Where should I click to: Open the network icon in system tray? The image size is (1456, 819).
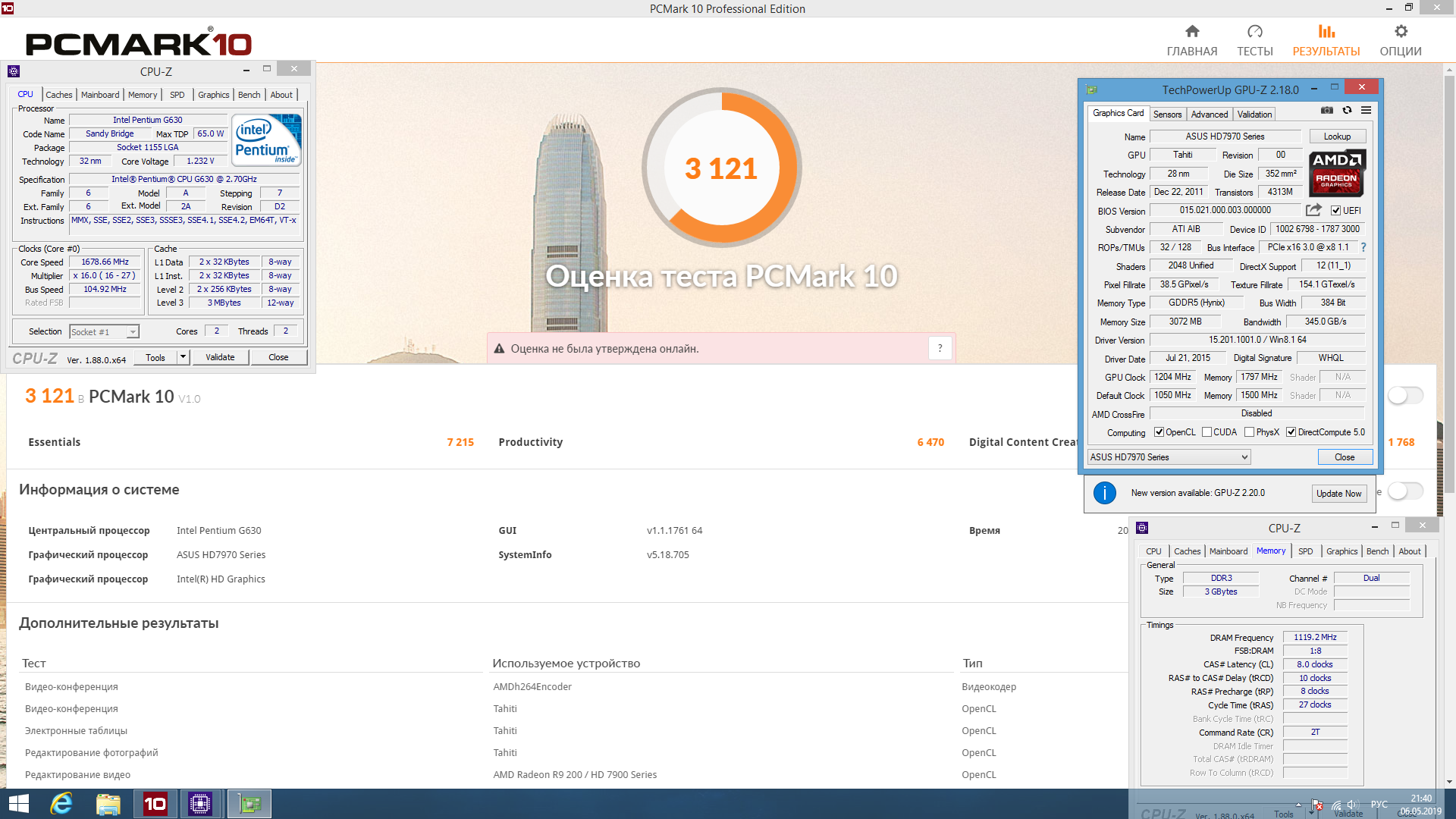tap(1335, 805)
